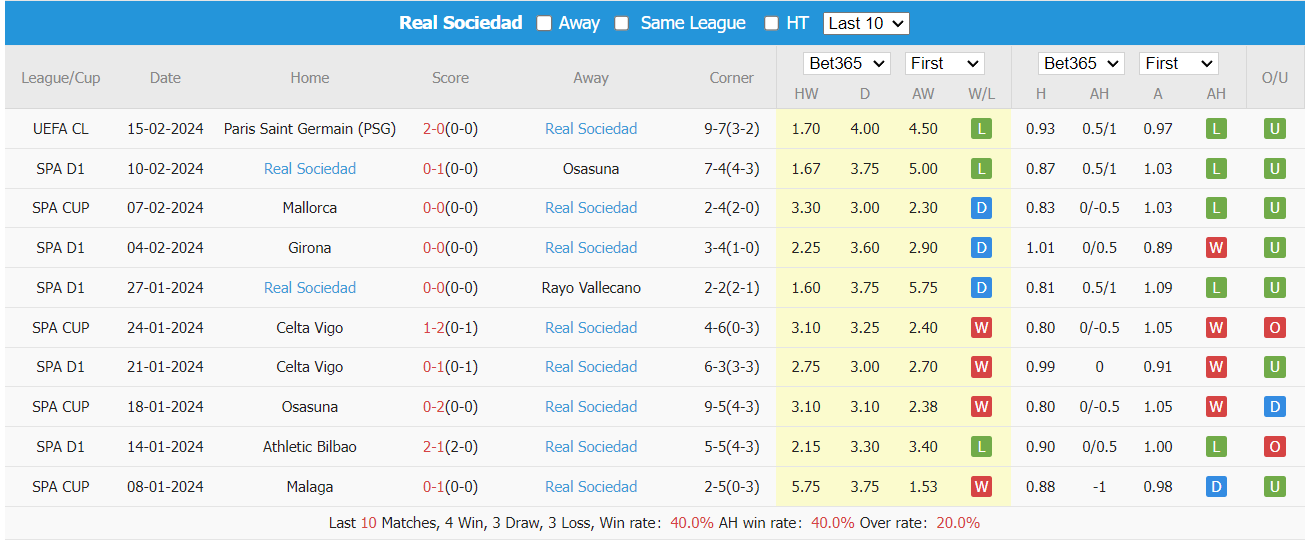Click the red W handicap badge in the 21-01-2024 row
This screenshot has width=1312, height=540.
click(x=1216, y=367)
